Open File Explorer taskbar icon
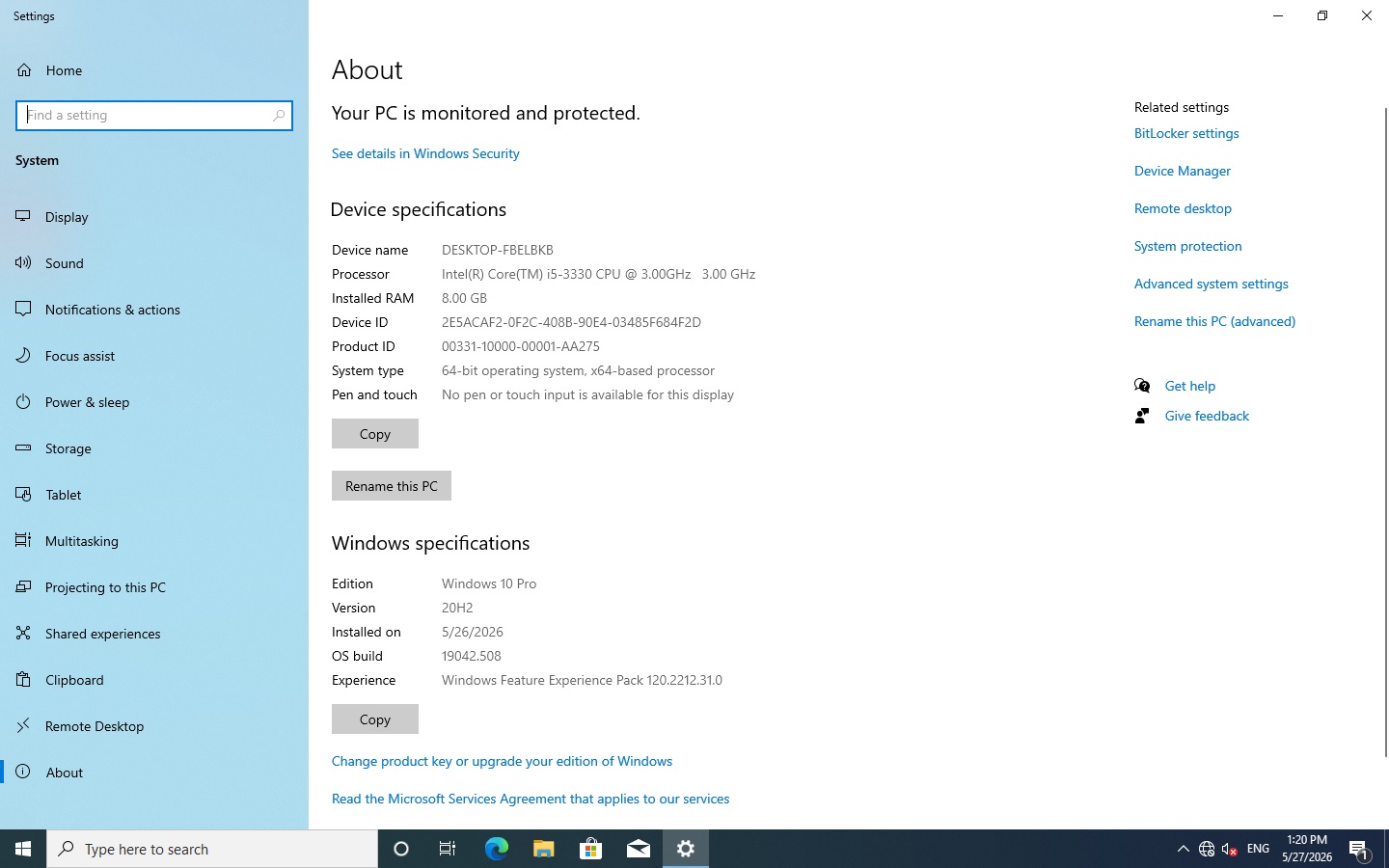1389x868 pixels. (x=543, y=849)
